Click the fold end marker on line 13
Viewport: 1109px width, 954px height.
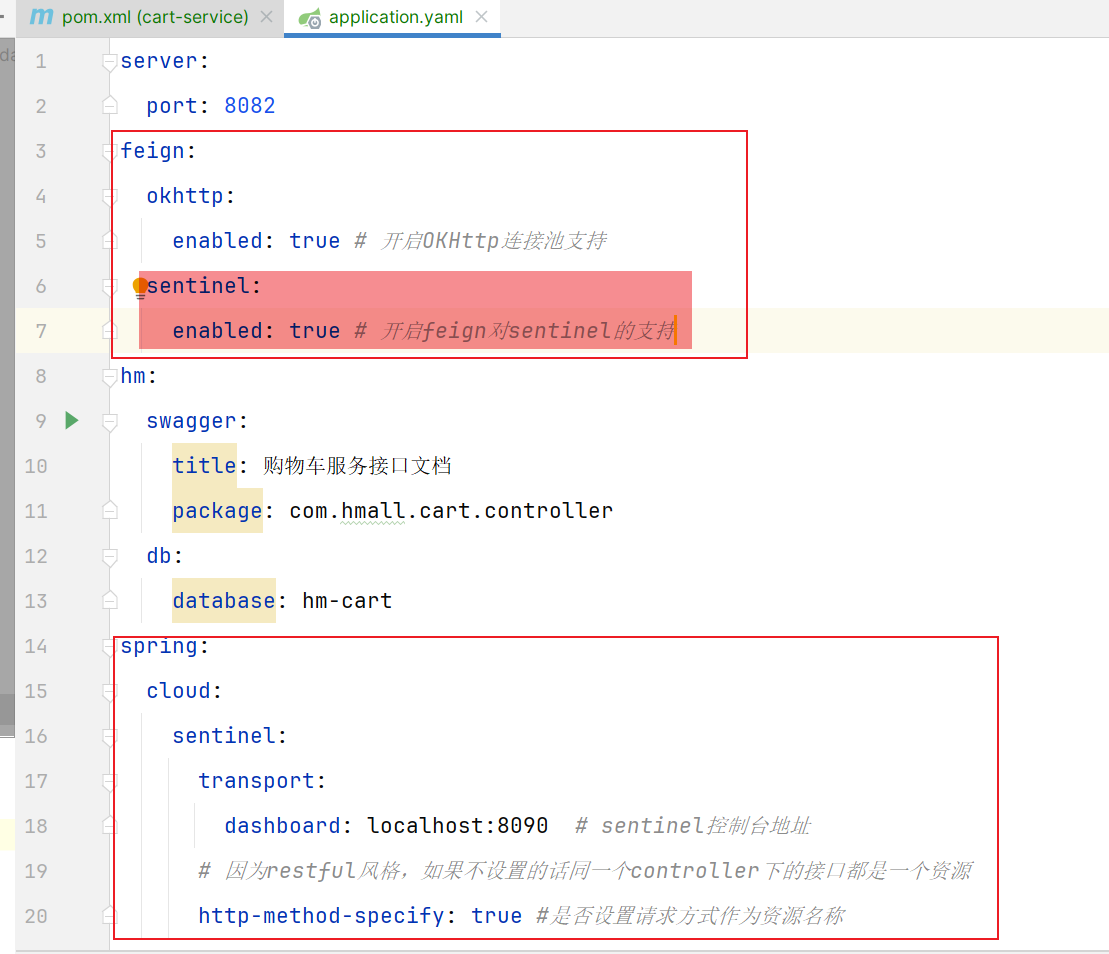pyautogui.click(x=110, y=600)
